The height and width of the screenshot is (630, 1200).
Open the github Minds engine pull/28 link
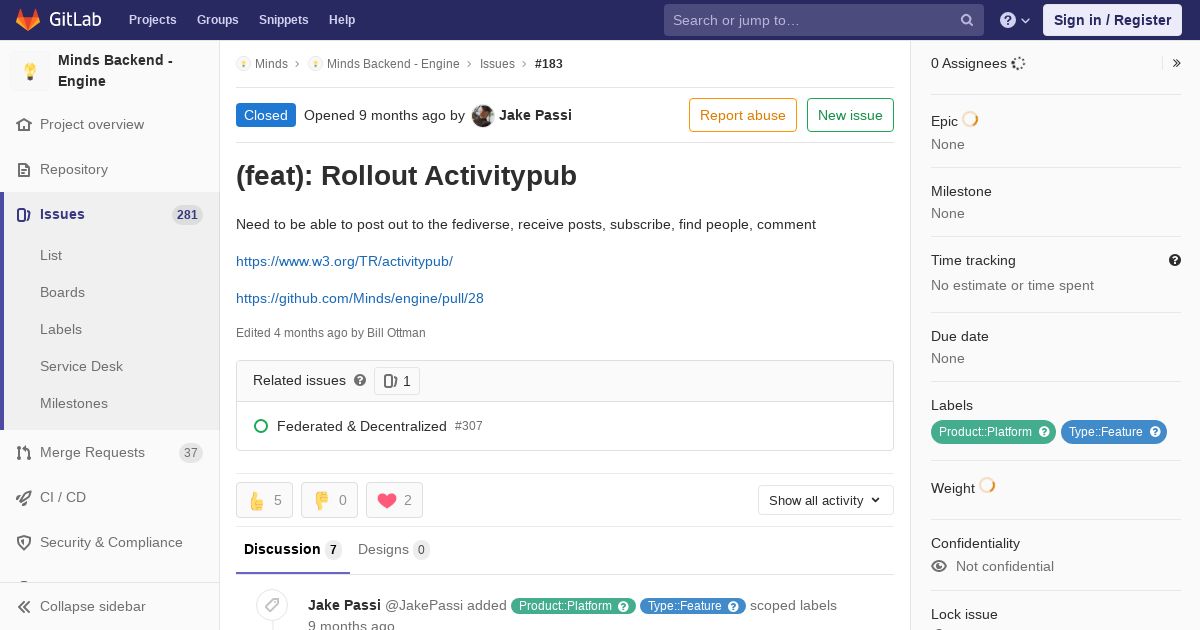(x=360, y=298)
